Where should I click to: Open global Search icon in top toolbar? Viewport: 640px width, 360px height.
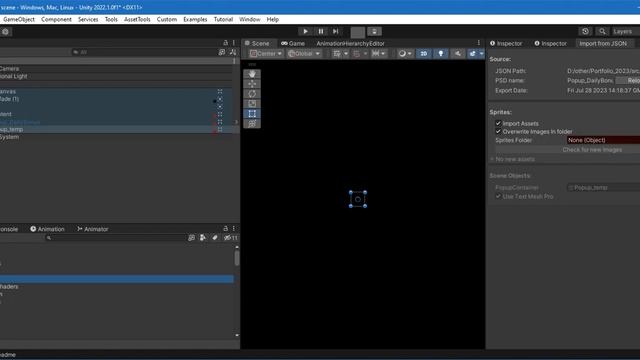(x=602, y=31)
